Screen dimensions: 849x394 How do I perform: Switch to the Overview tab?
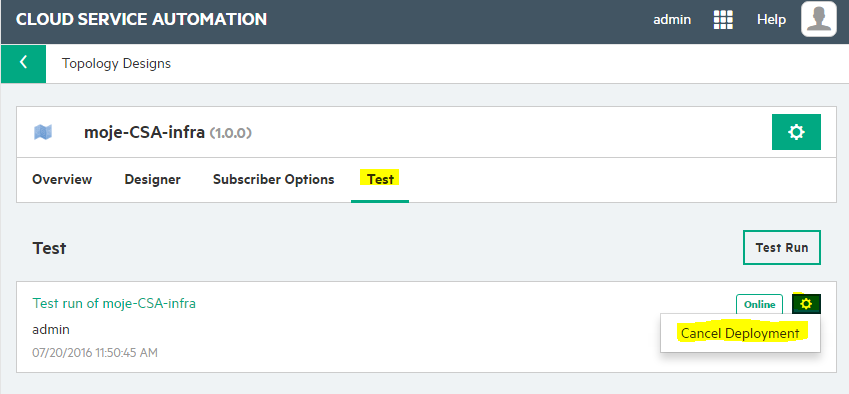(x=62, y=179)
